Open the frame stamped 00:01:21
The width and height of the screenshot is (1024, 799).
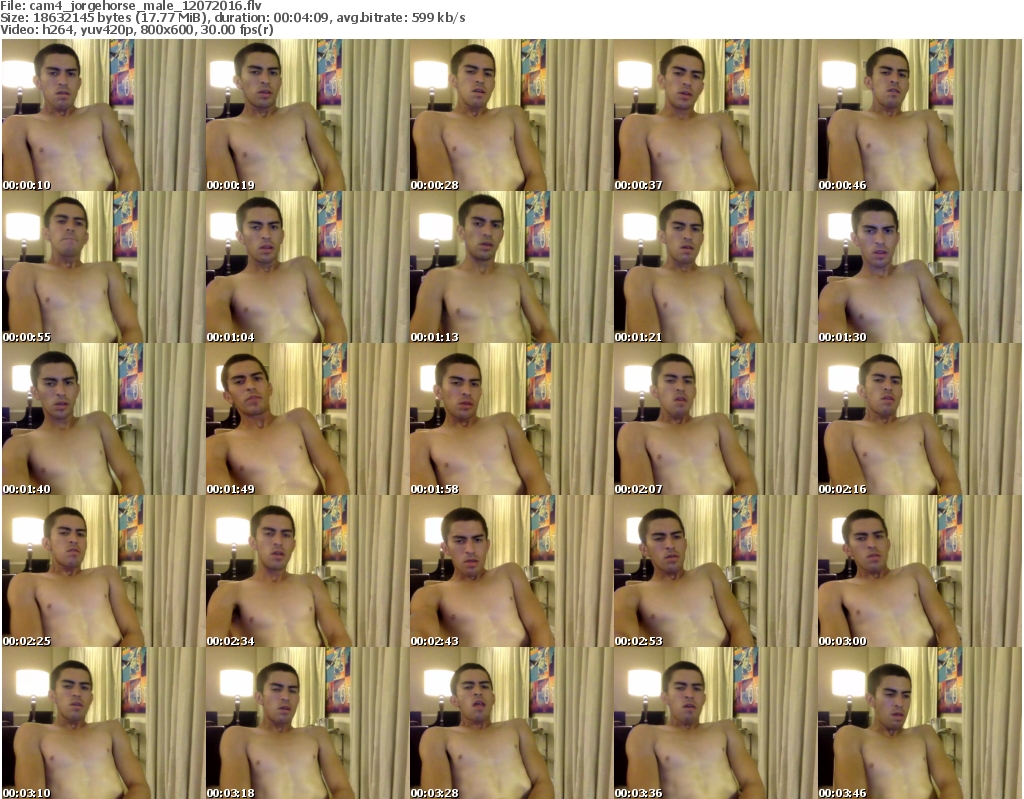(714, 267)
